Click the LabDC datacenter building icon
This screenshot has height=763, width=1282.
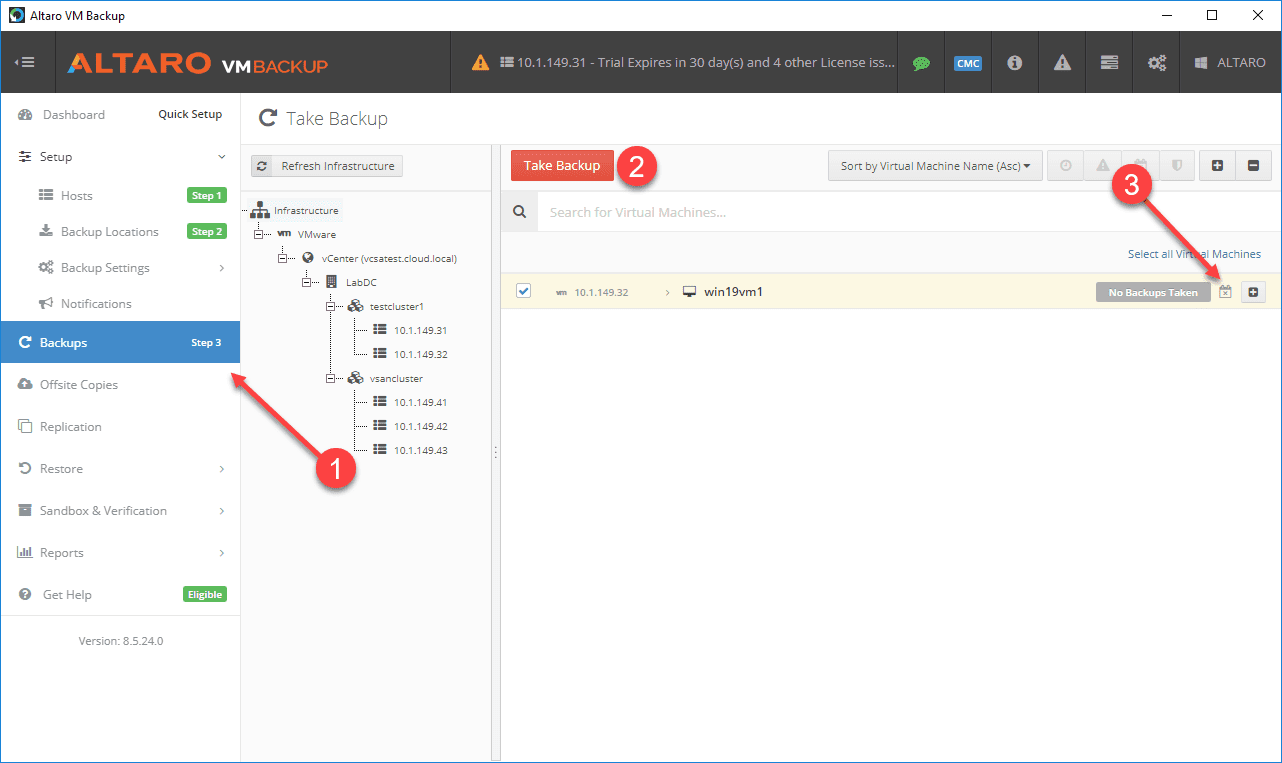(332, 282)
